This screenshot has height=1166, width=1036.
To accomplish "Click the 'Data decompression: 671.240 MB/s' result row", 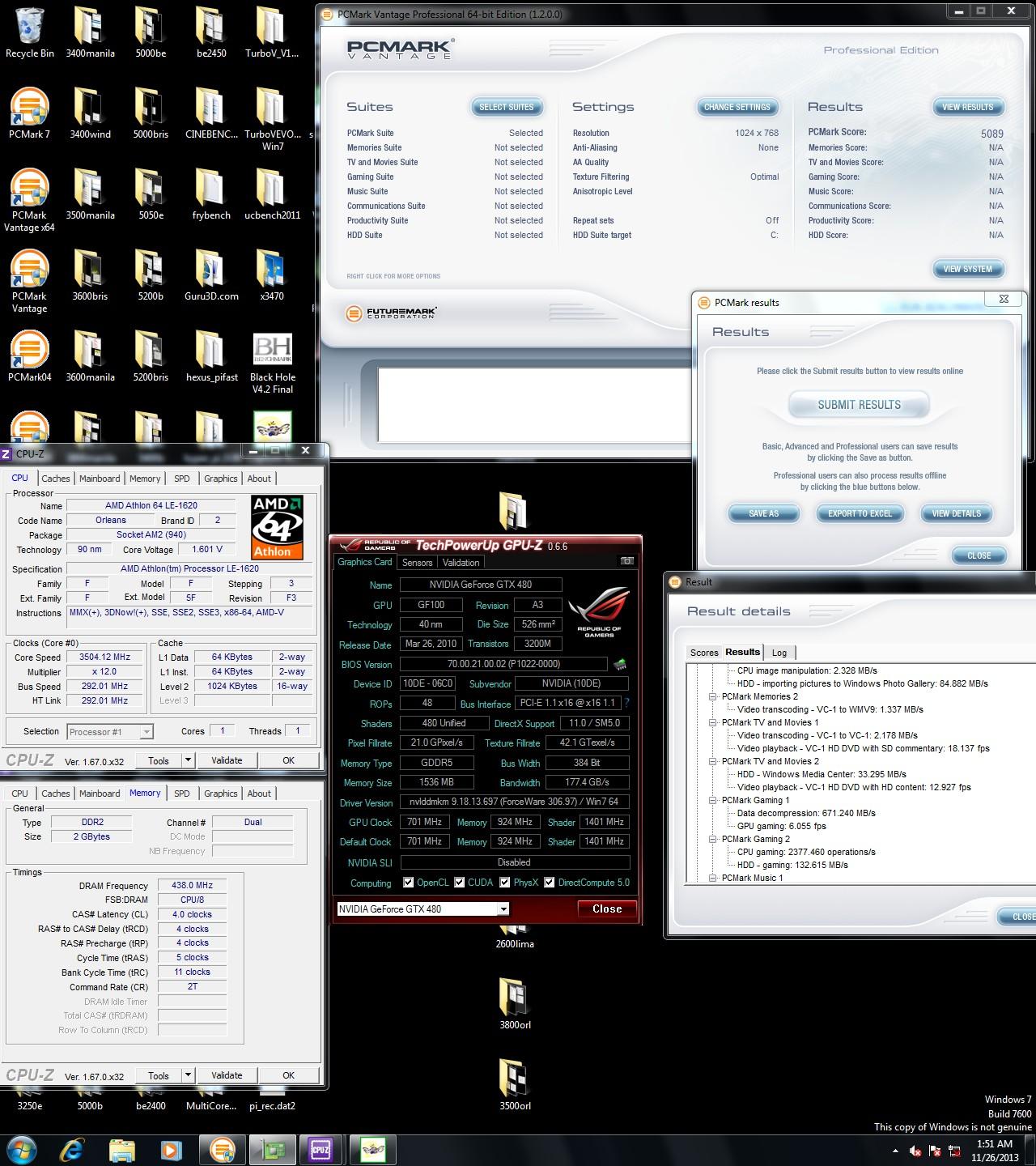I will click(x=806, y=813).
